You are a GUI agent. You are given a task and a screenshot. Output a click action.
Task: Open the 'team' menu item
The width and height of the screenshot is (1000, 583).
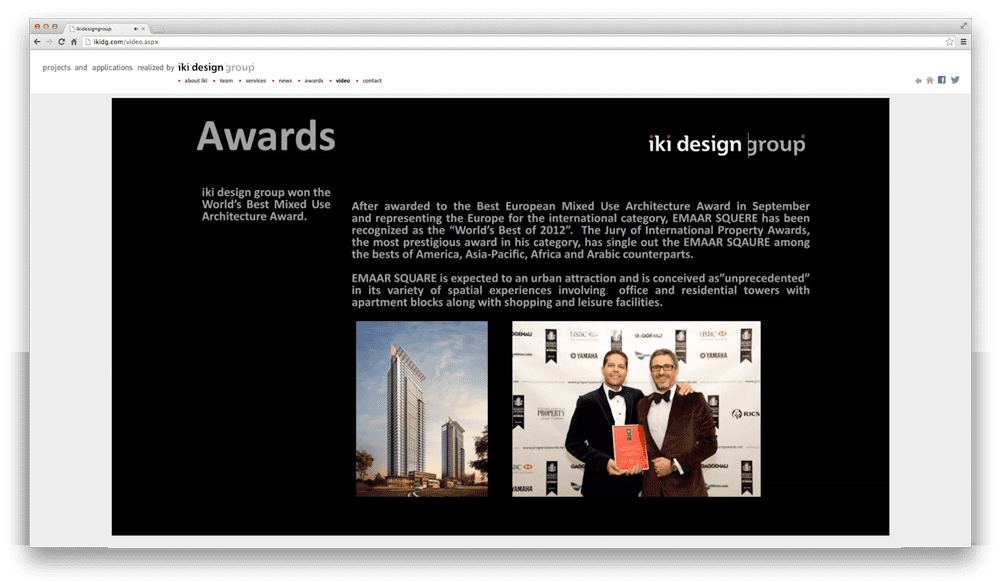(226, 81)
